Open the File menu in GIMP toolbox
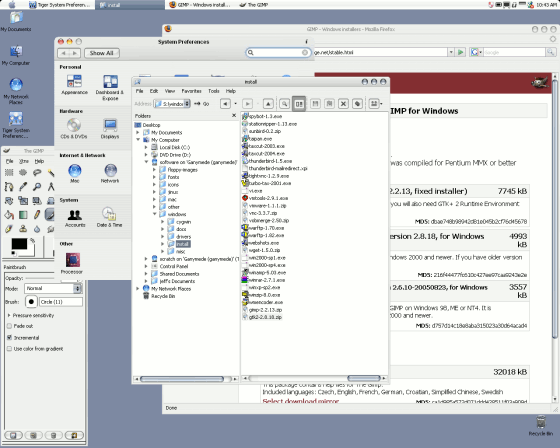 tap(10, 161)
